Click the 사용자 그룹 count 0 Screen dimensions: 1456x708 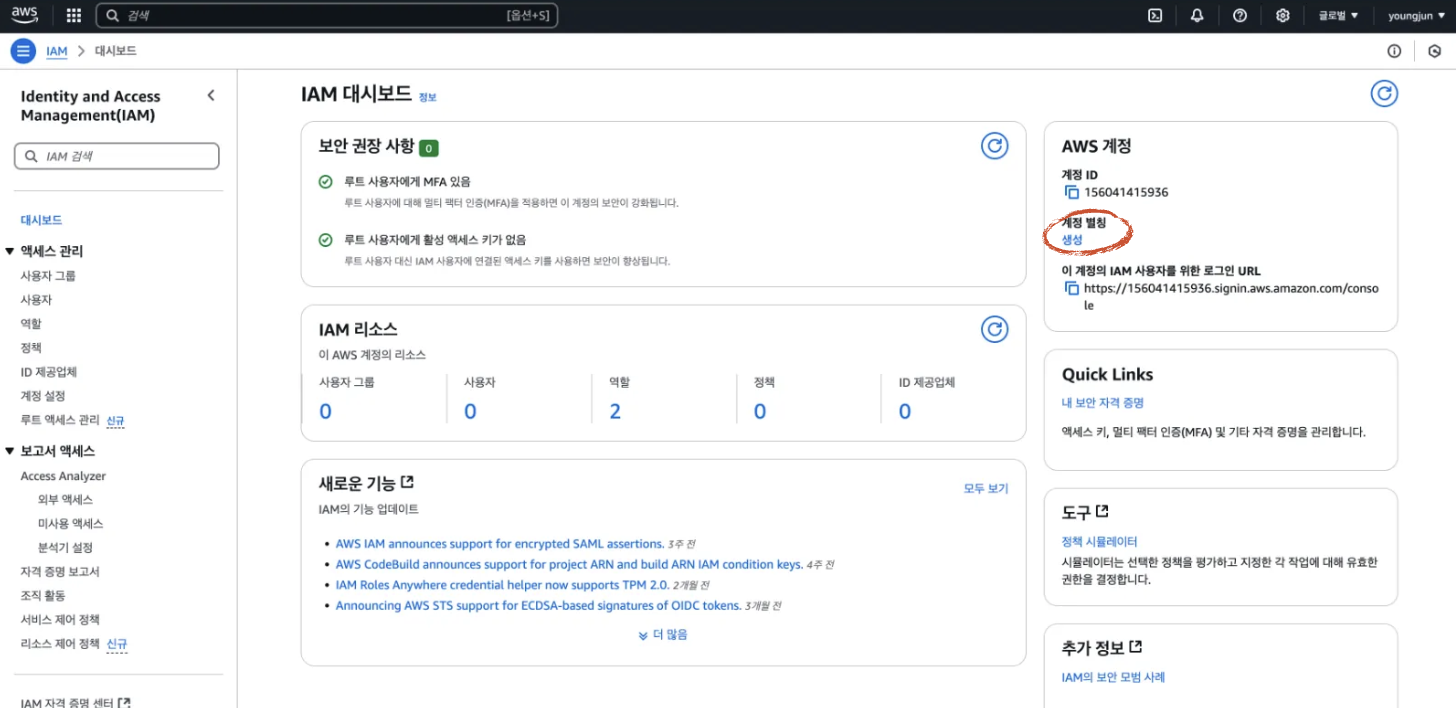[x=325, y=411]
